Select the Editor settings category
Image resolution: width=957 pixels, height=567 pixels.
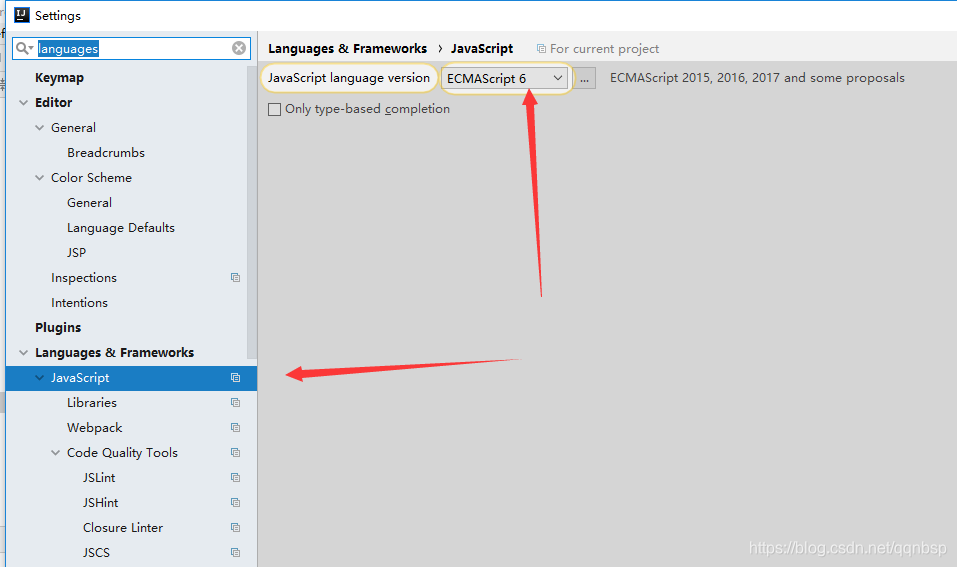[x=54, y=103]
